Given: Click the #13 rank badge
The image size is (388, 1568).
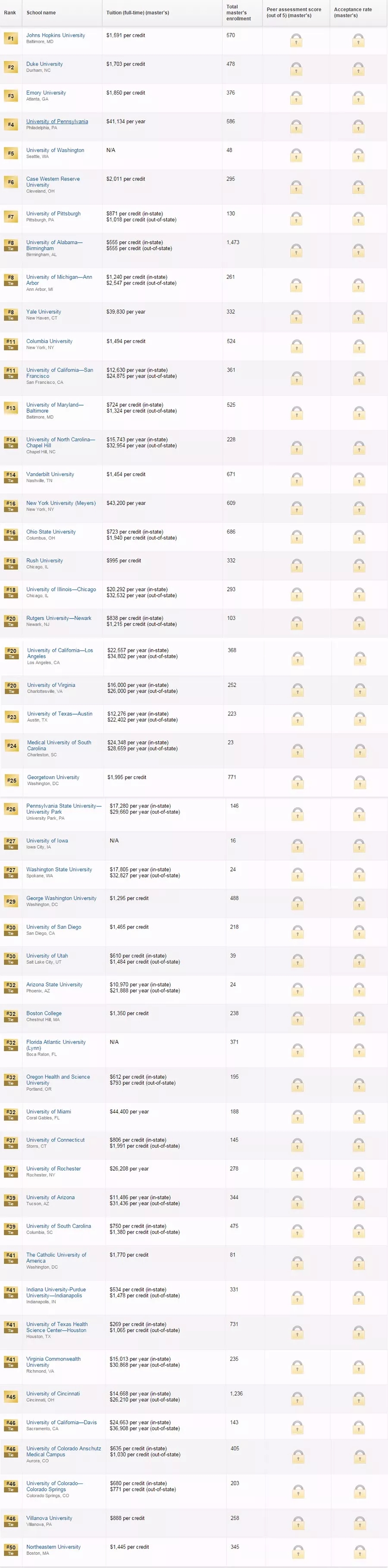Looking at the screenshot, I should pos(10,409).
